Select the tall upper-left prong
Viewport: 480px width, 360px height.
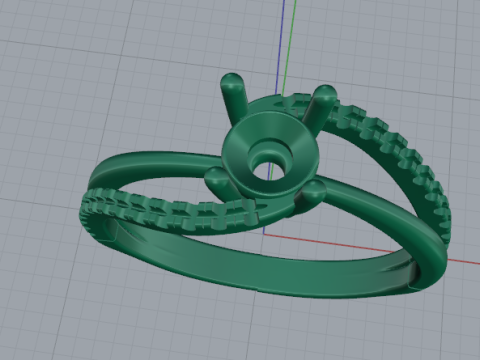point(234,98)
